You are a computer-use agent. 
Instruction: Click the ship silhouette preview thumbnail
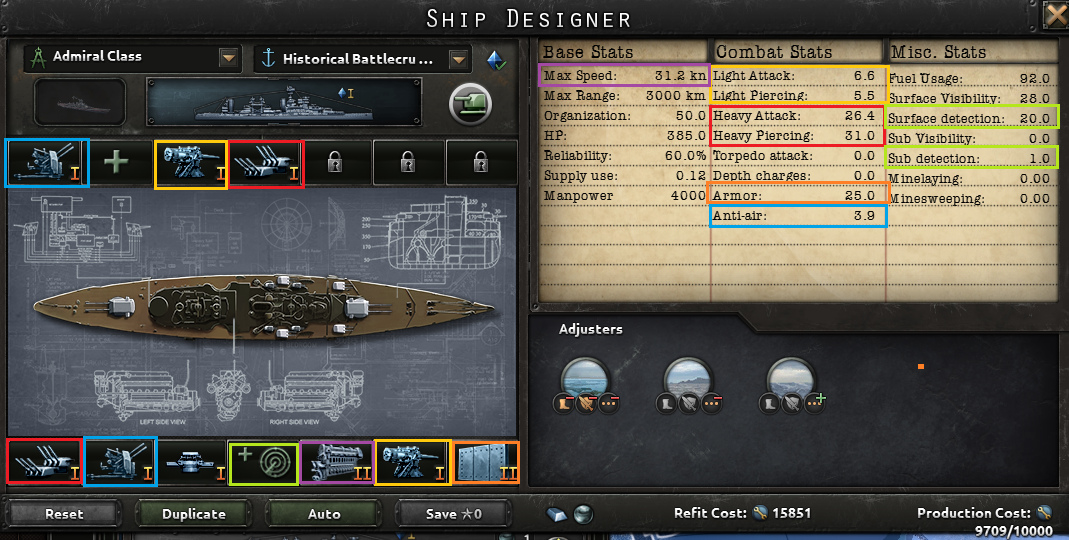[x=80, y=102]
